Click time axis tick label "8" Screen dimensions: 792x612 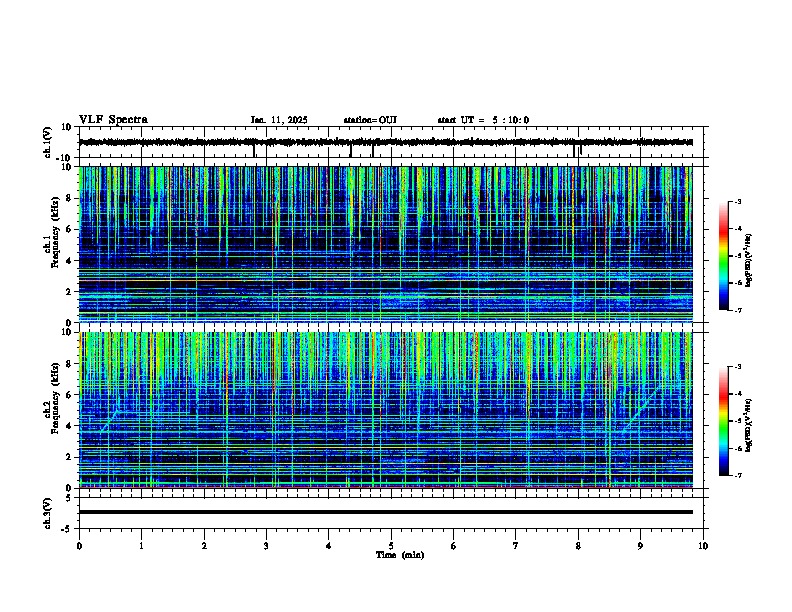[x=578, y=546]
